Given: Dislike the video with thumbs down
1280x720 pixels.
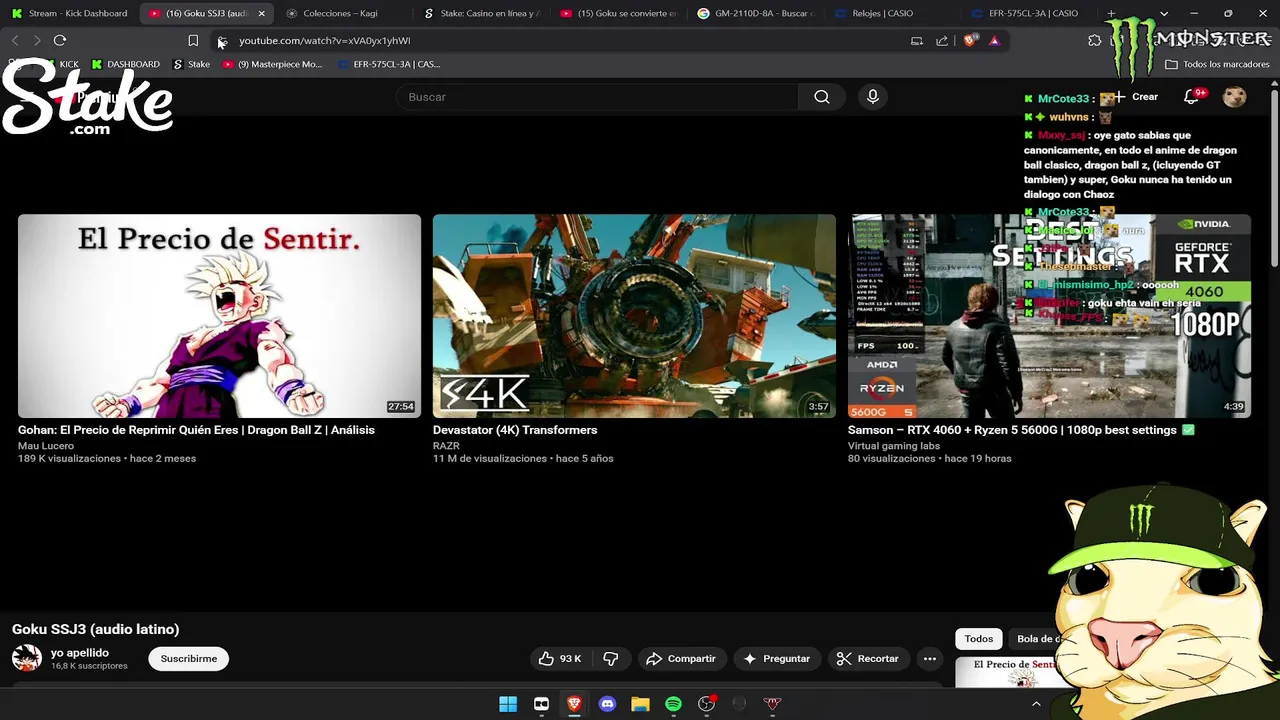Looking at the screenshot, I should point(610,658).
